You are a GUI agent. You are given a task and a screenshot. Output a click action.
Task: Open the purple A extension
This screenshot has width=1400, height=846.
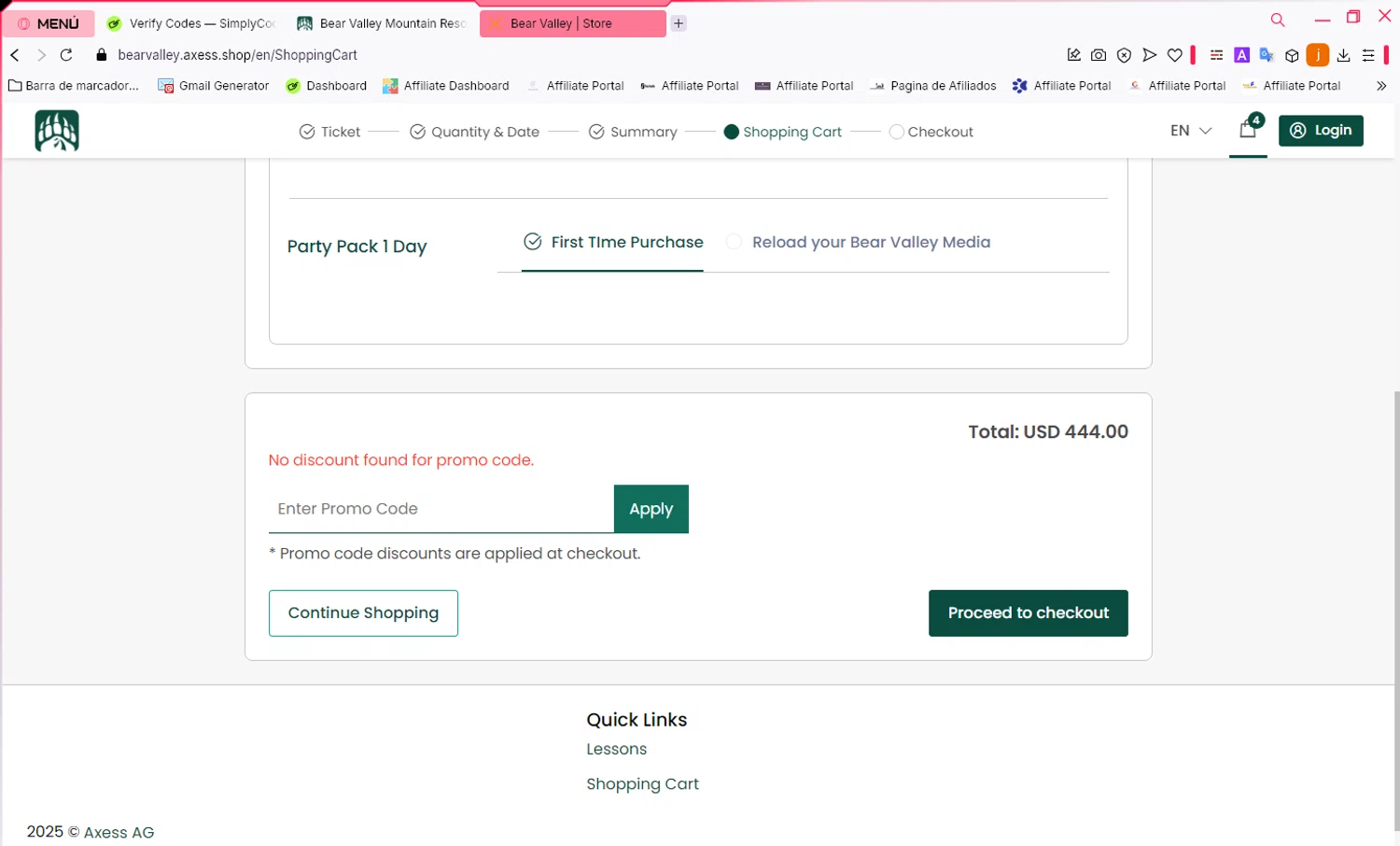pyautogui.click(x=1241, y=55)
